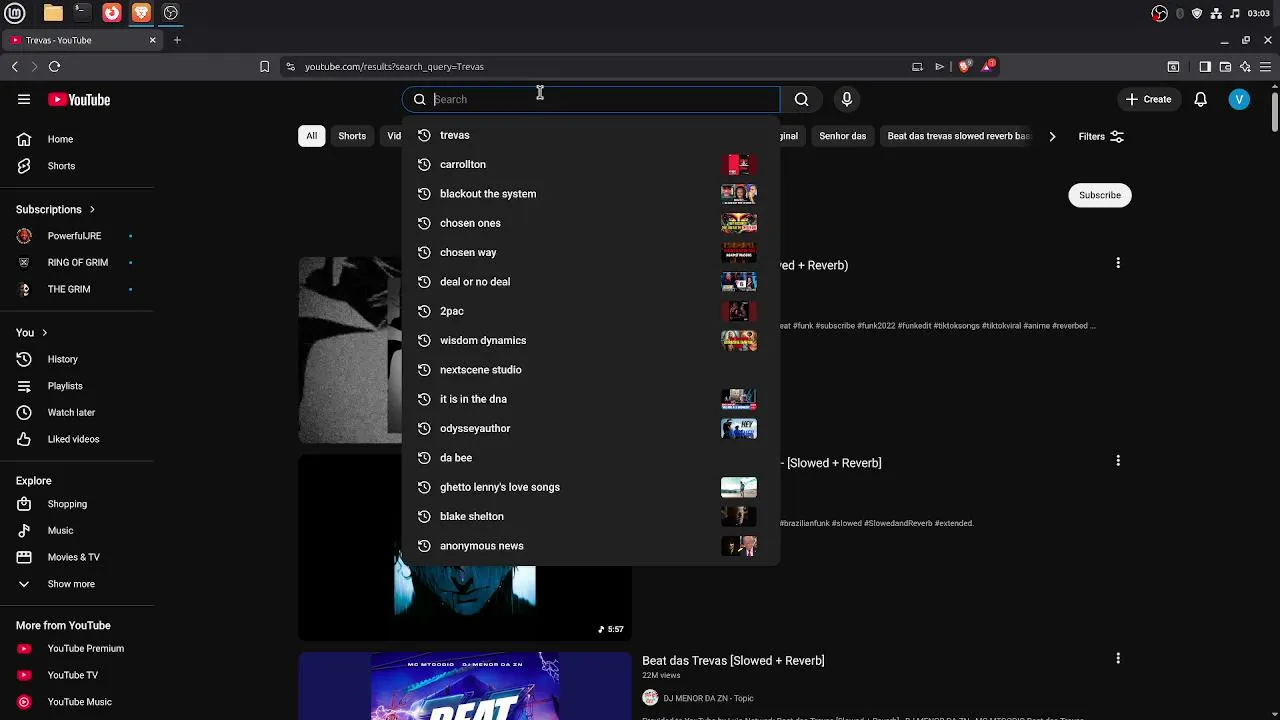Choose the 2pac suggestion
Viewport: 1280px width, 720px height.
[x=590, y=311]
